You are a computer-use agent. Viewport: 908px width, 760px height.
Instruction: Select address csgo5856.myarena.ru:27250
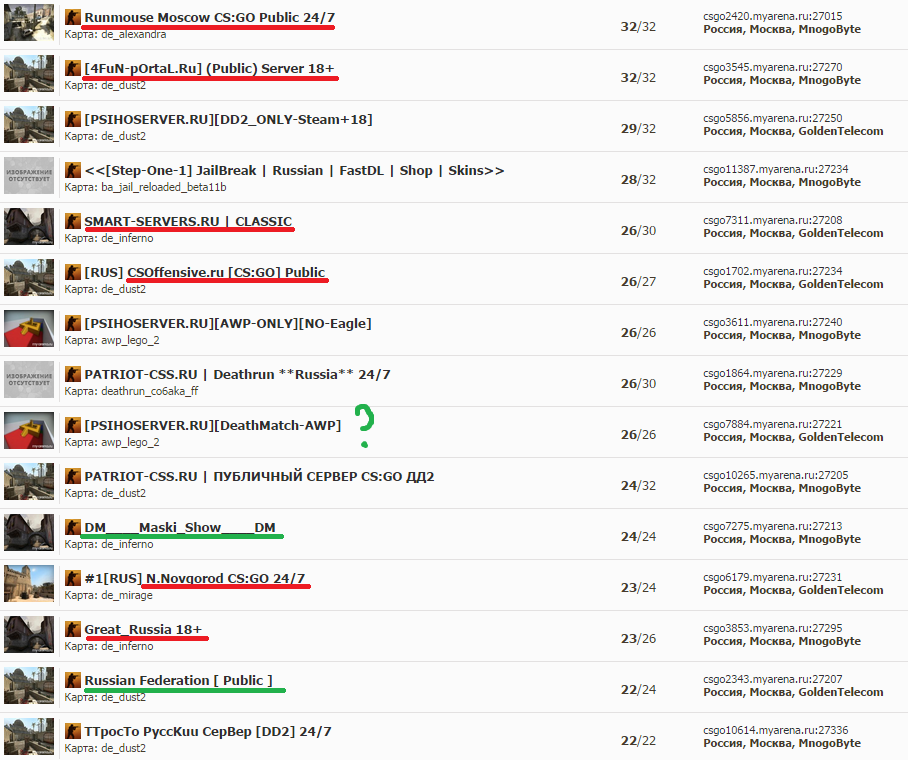click(x=772, y=118)
